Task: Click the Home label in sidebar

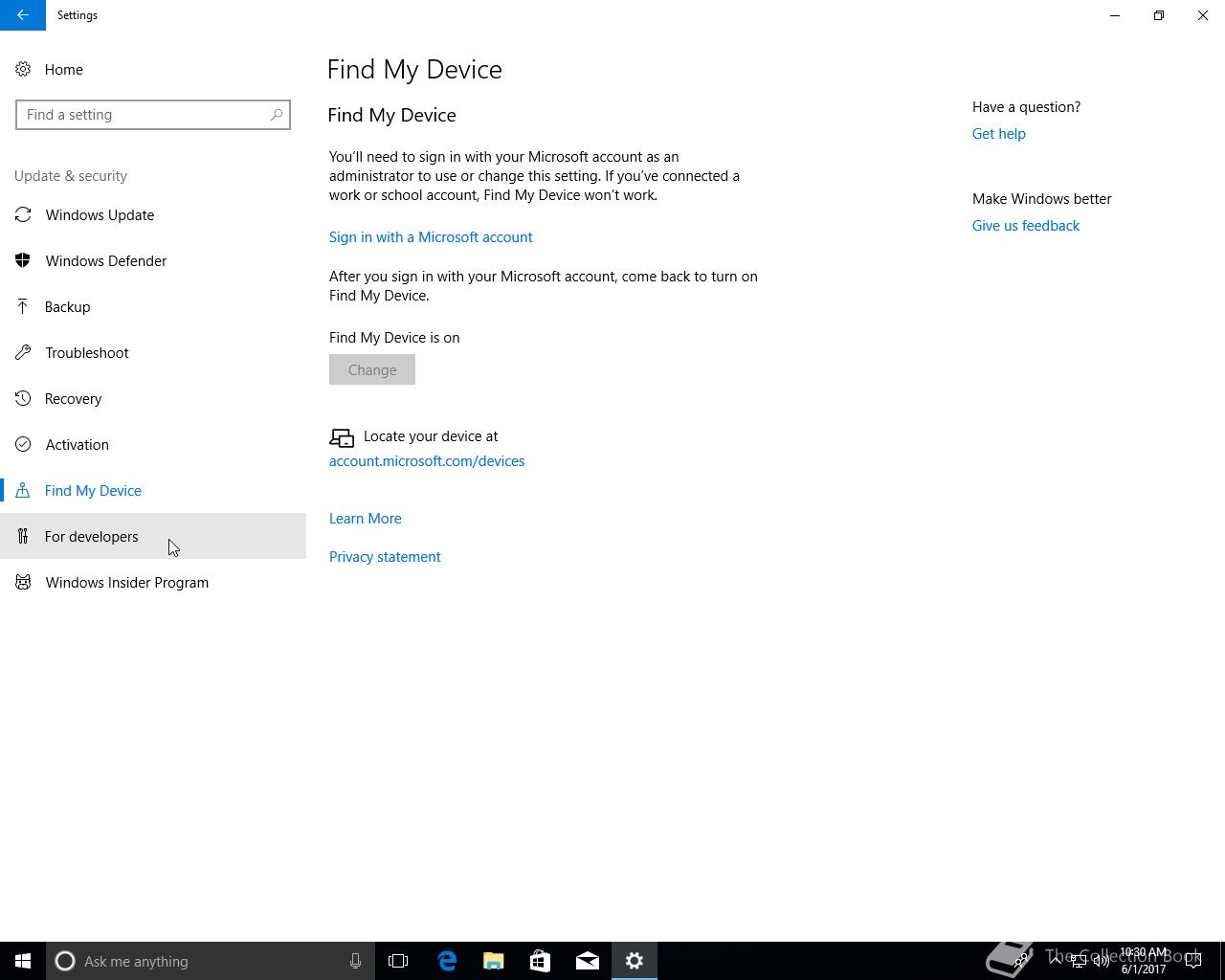Action: (64, 70)
